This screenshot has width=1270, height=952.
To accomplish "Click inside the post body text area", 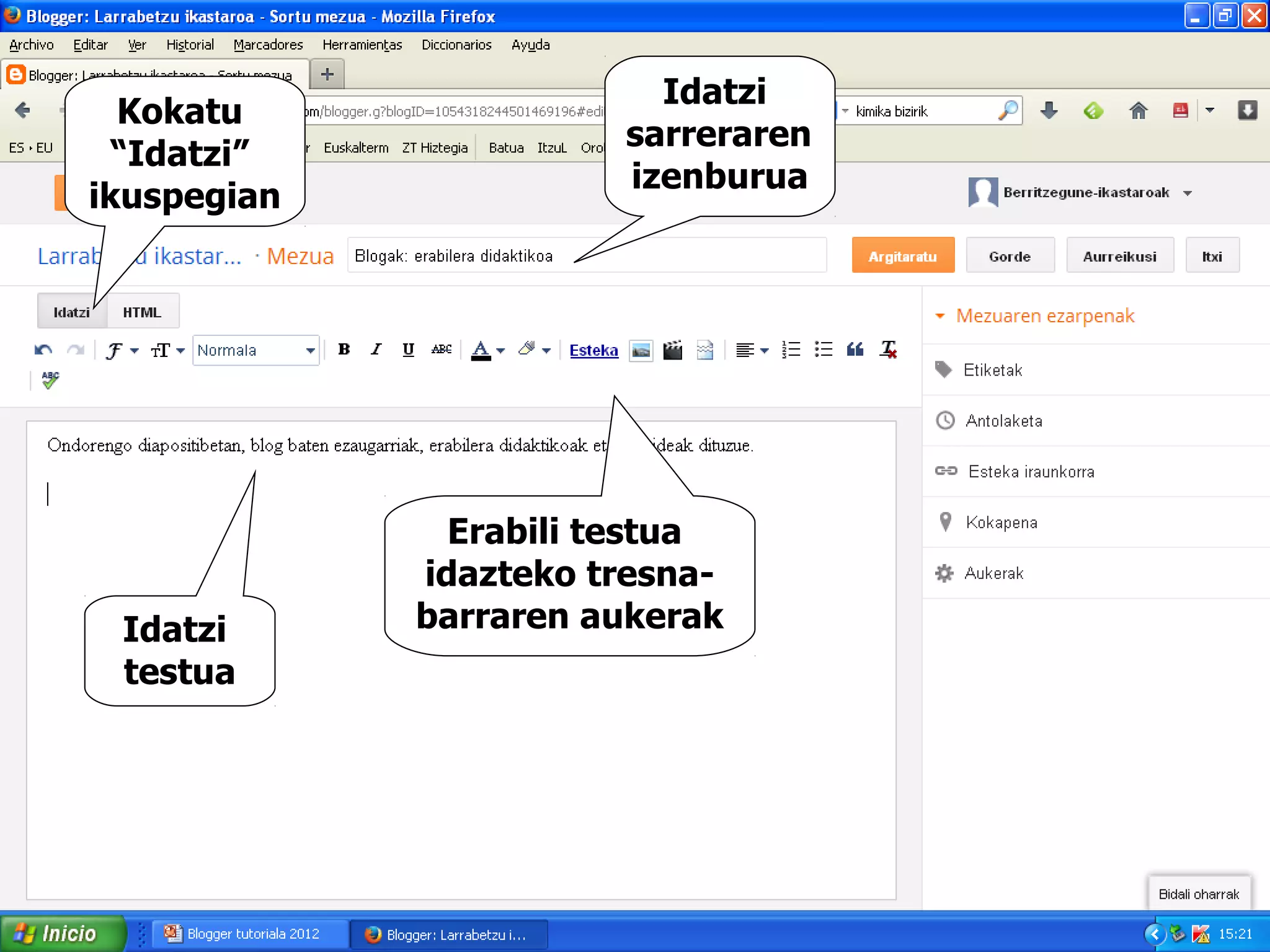I will [461, 660].
